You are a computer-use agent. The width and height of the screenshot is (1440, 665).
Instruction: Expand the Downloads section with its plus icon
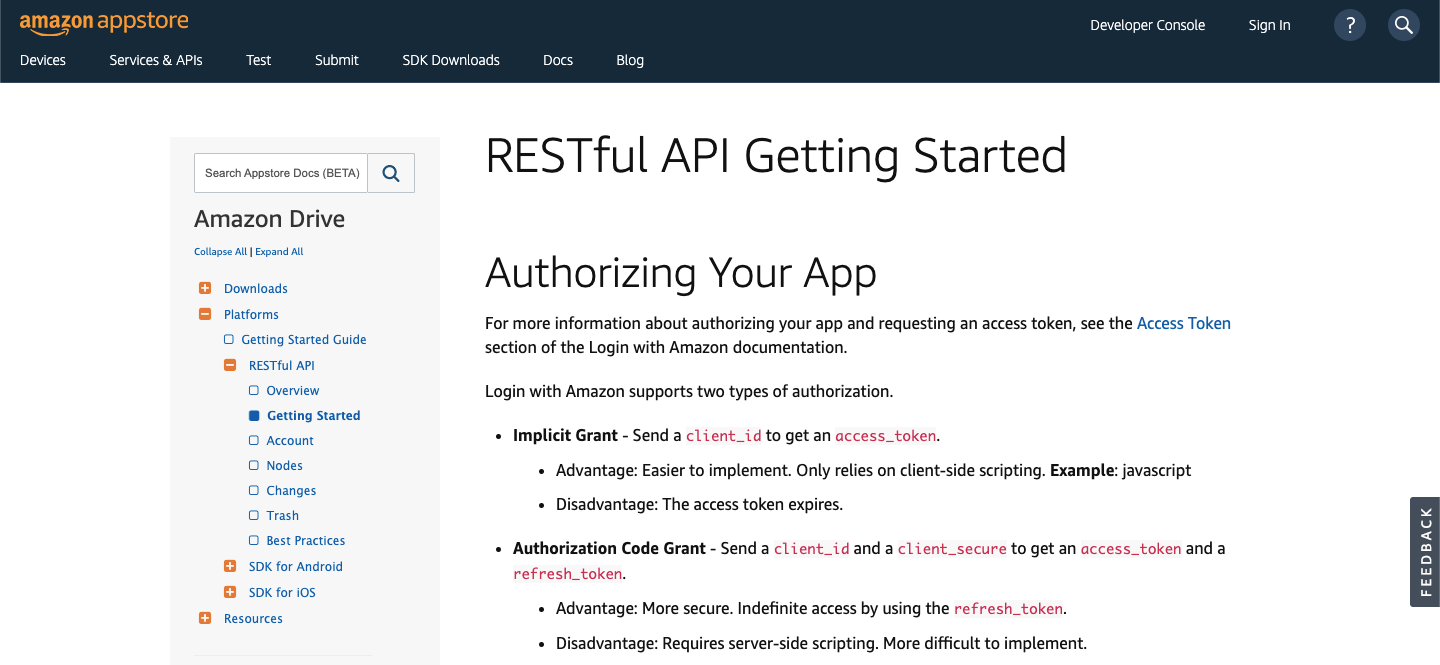[x=205, y=287]
